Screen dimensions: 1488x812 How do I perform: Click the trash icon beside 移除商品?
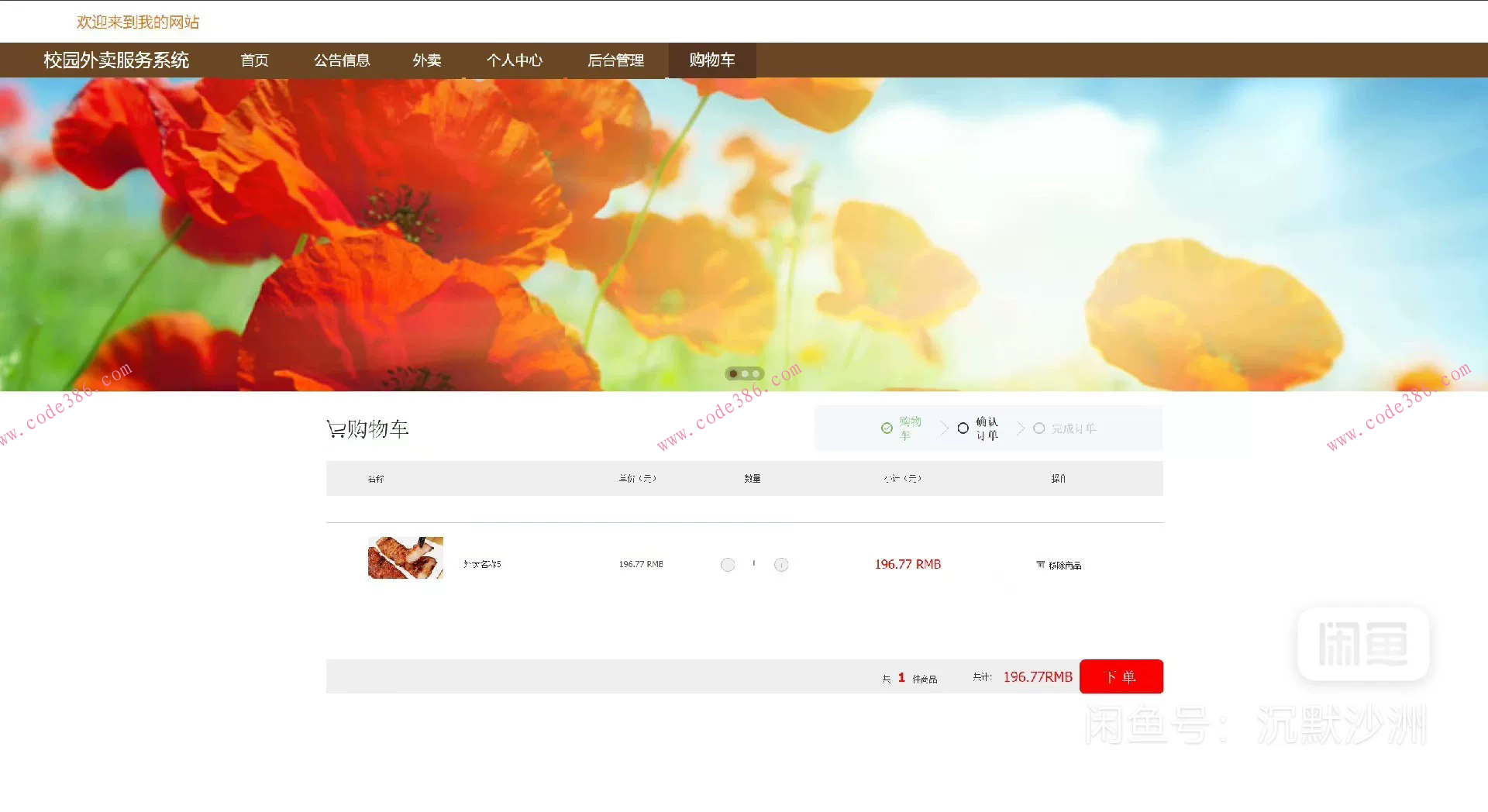click(x=1040, y=564)
